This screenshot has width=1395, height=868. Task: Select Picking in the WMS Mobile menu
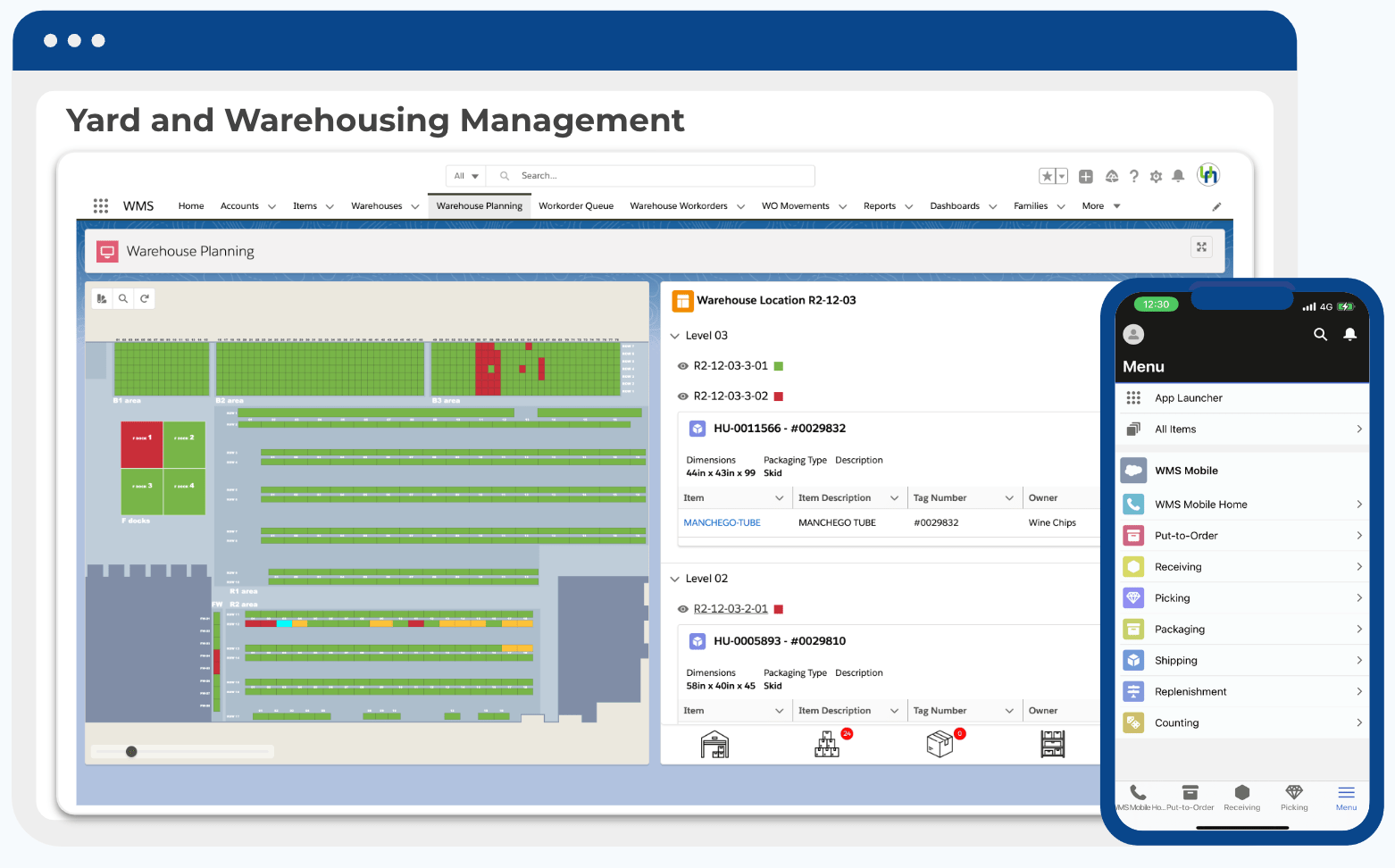1171,597
